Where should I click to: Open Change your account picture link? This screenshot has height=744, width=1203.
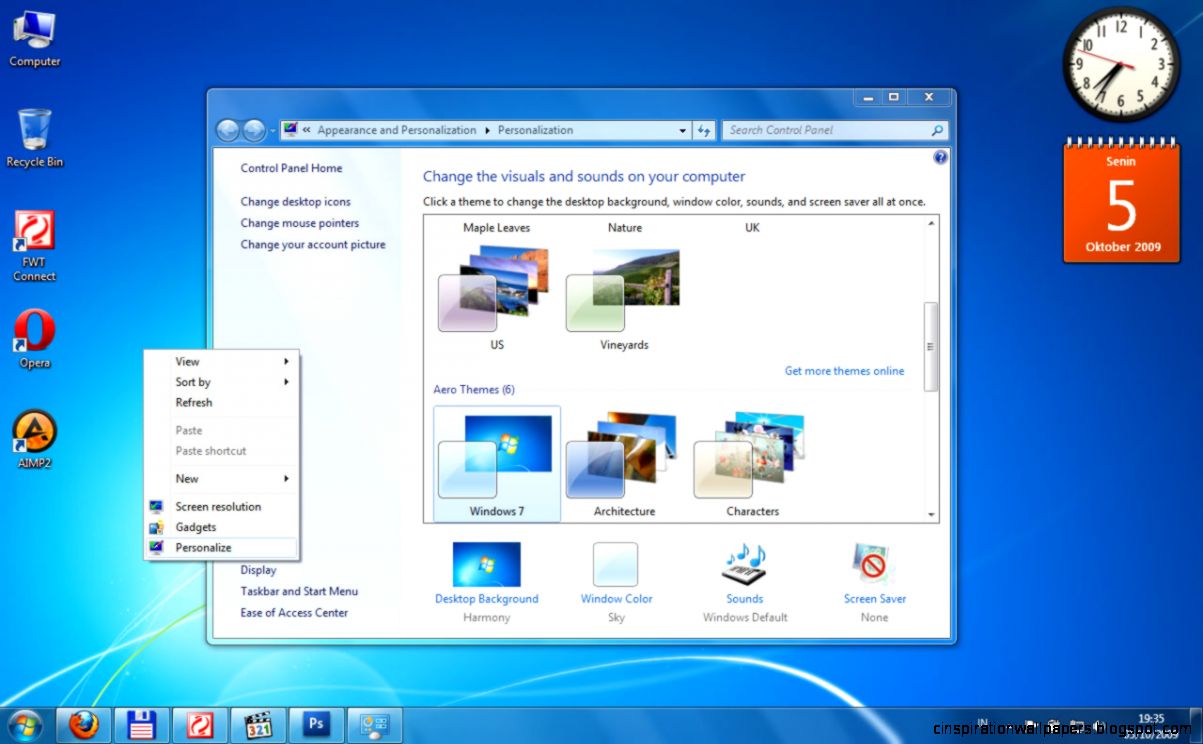(312, 244)
